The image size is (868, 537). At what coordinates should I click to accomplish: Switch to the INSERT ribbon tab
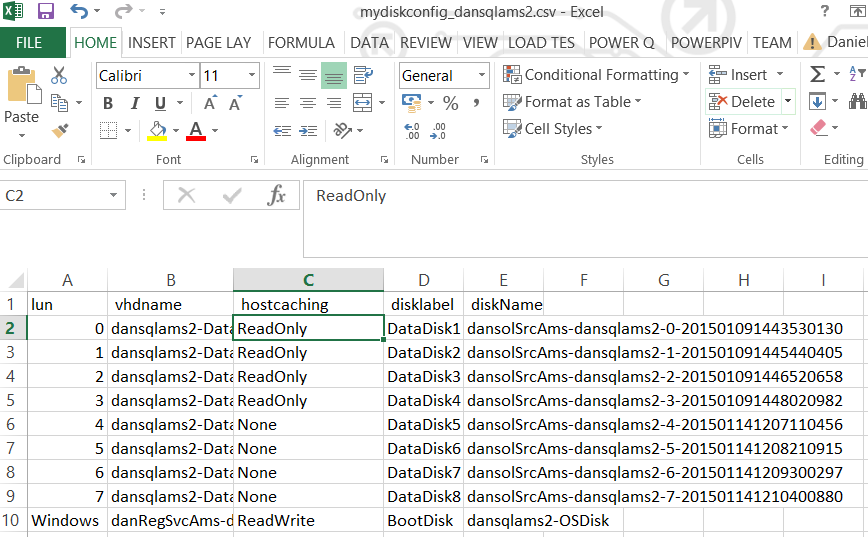152,43
